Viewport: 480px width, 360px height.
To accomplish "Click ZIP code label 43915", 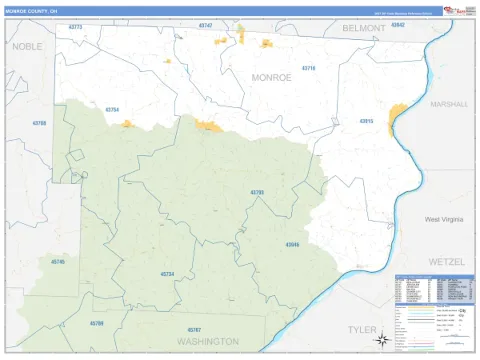I will coord(366,121).
